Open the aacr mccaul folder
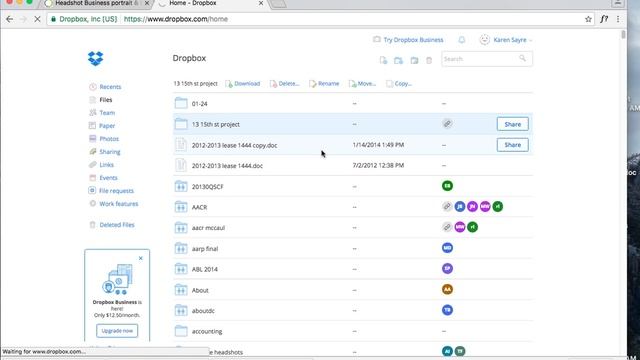This screenshot has width=640, height=360. 208,228
